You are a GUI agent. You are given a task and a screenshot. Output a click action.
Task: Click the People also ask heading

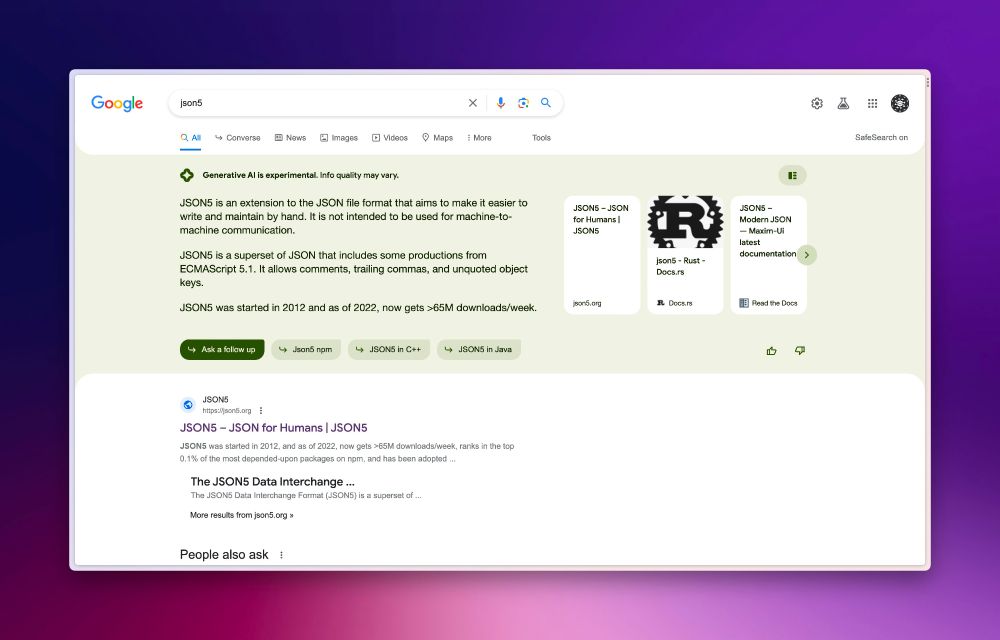[224, 555]
